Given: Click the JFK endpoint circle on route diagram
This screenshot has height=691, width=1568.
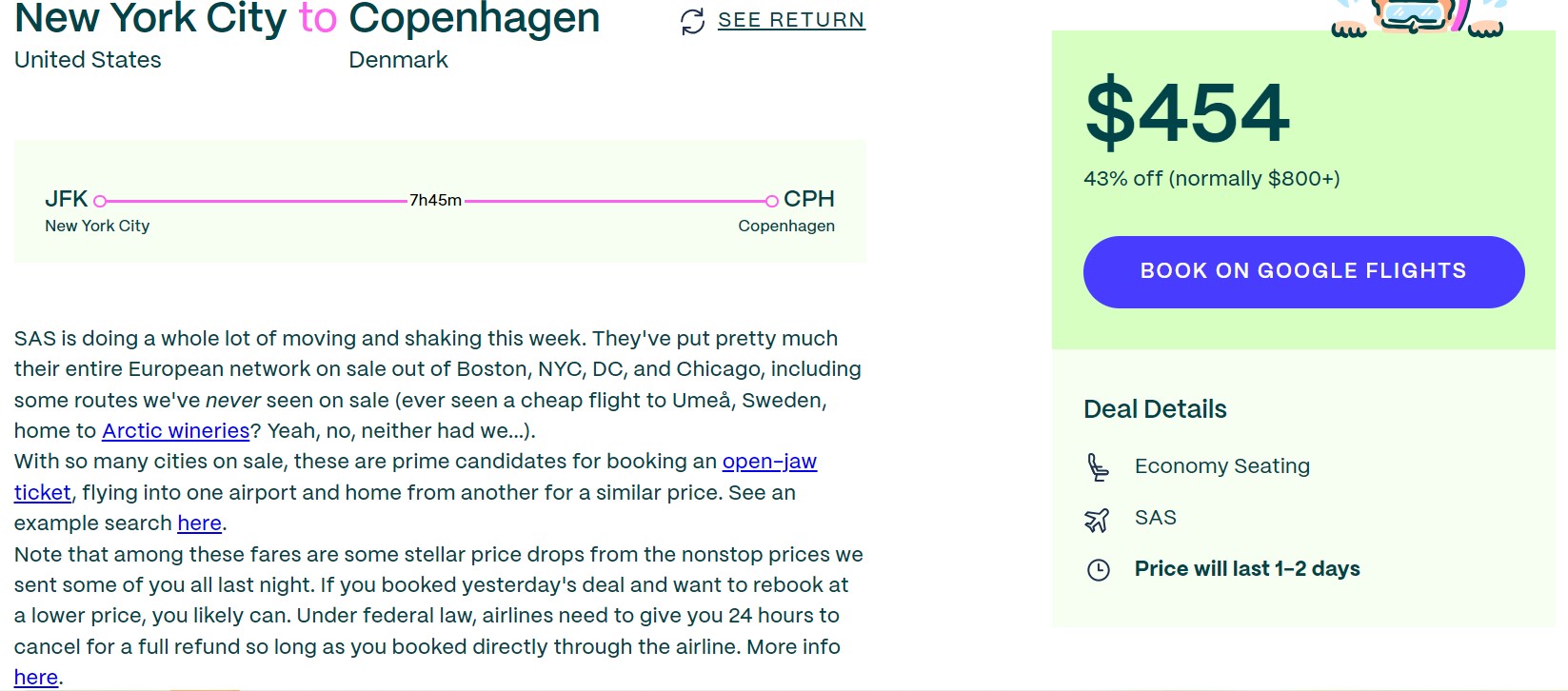Looking at the screenshot, I should pyautogui.click(x=101, y=199).
